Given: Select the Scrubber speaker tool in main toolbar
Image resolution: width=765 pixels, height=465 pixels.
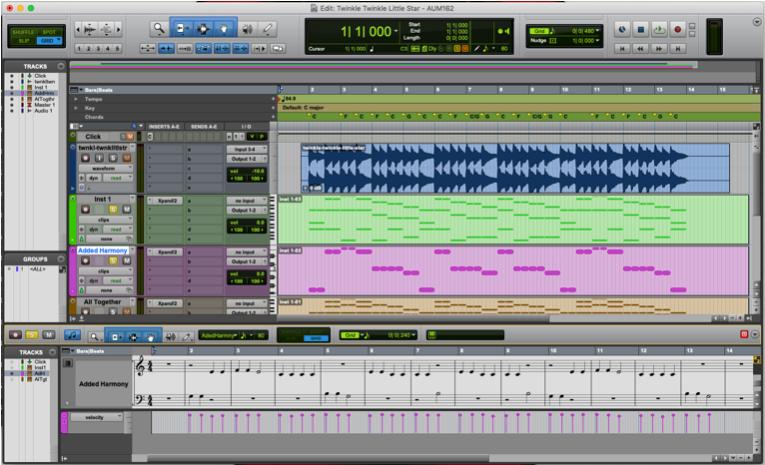Looking at the screenshot, I should [x=247, y=29].
